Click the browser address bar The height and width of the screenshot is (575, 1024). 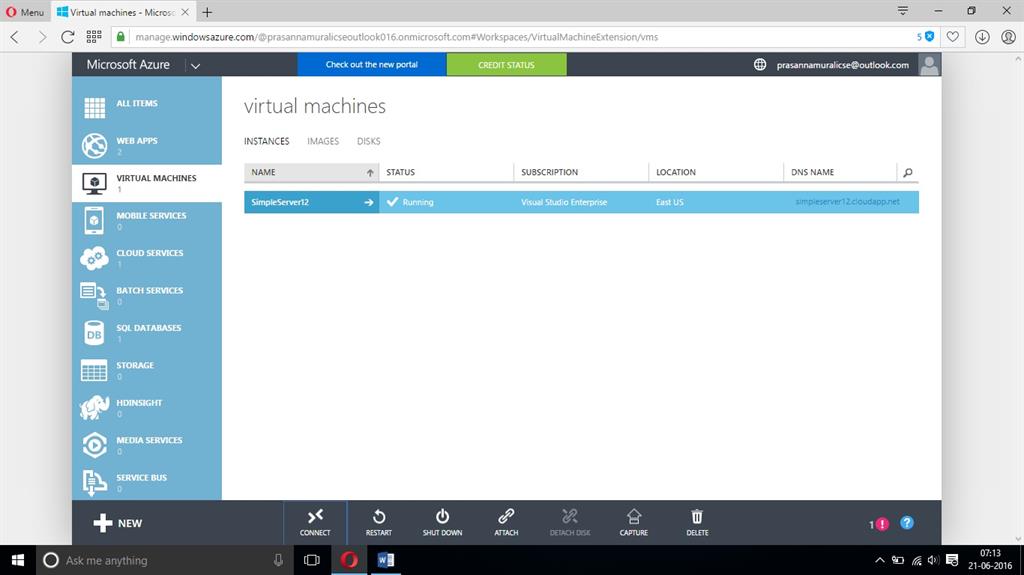[x=522, y=37]
